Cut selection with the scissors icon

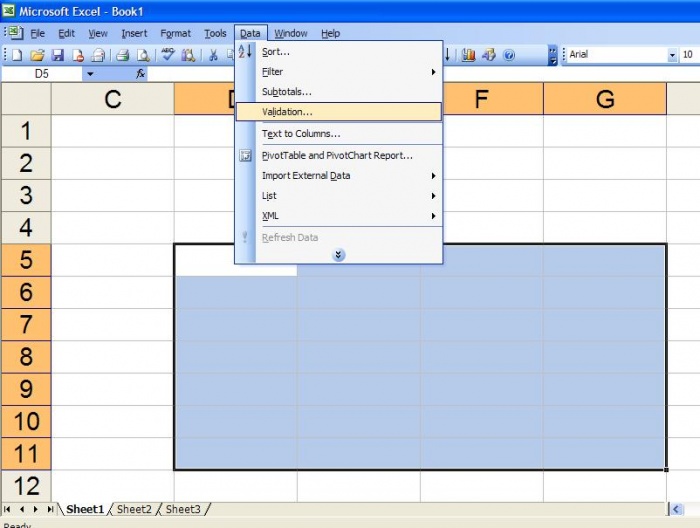(213, 55)
